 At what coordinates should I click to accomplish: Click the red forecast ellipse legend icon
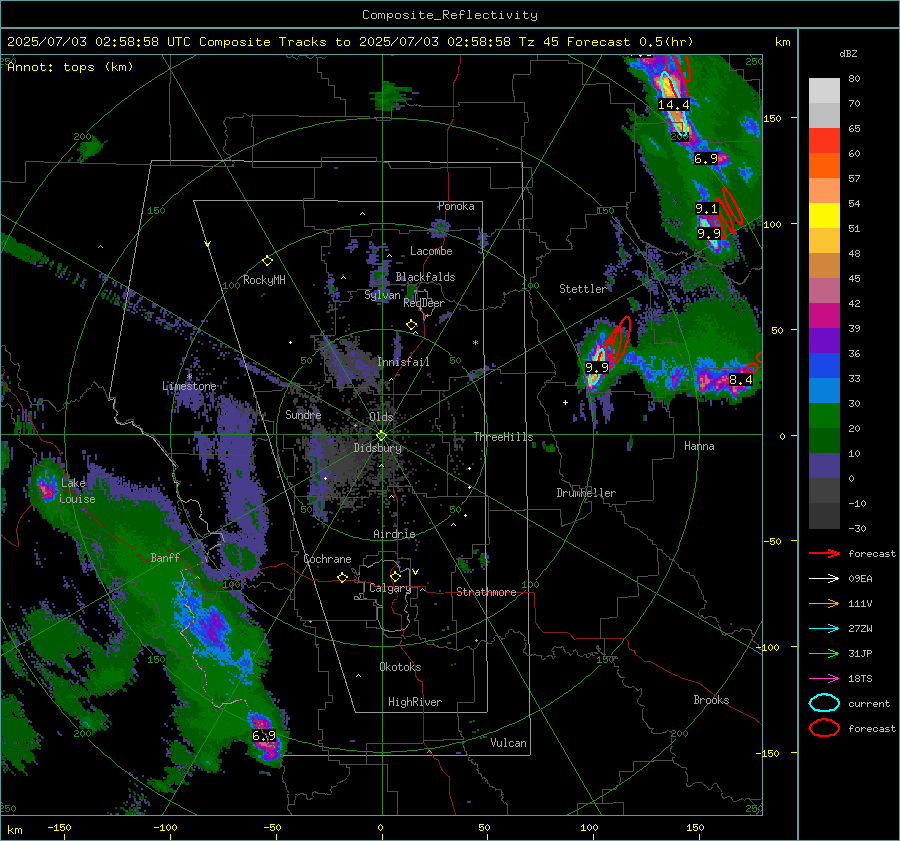click(824, 728)
